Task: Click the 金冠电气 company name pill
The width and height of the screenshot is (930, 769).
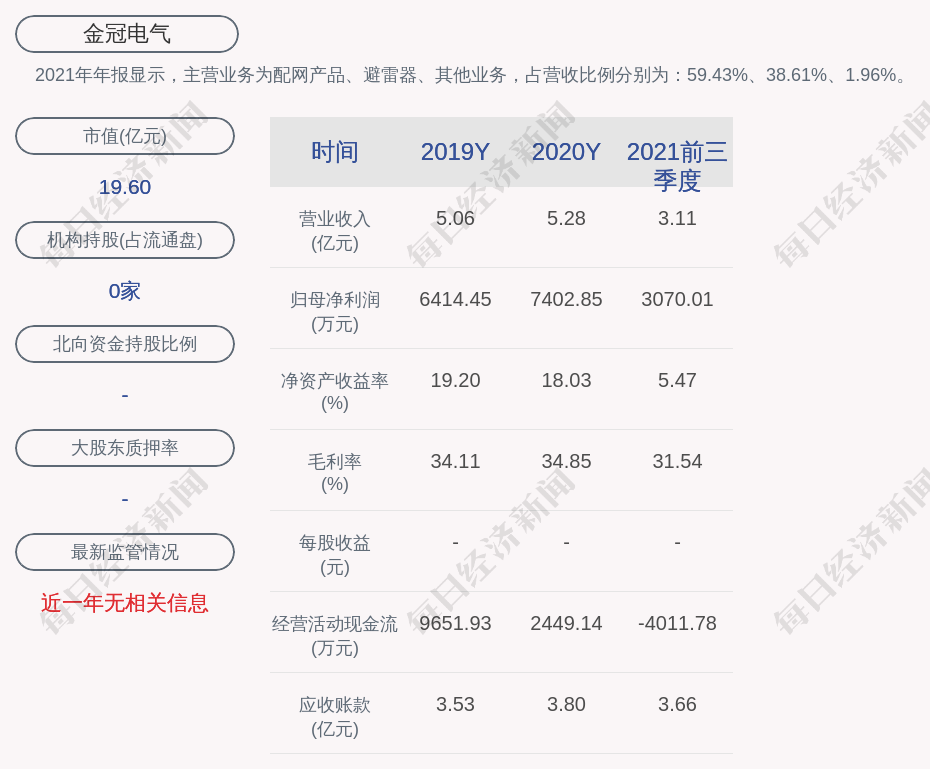Action: pos(126,34)
